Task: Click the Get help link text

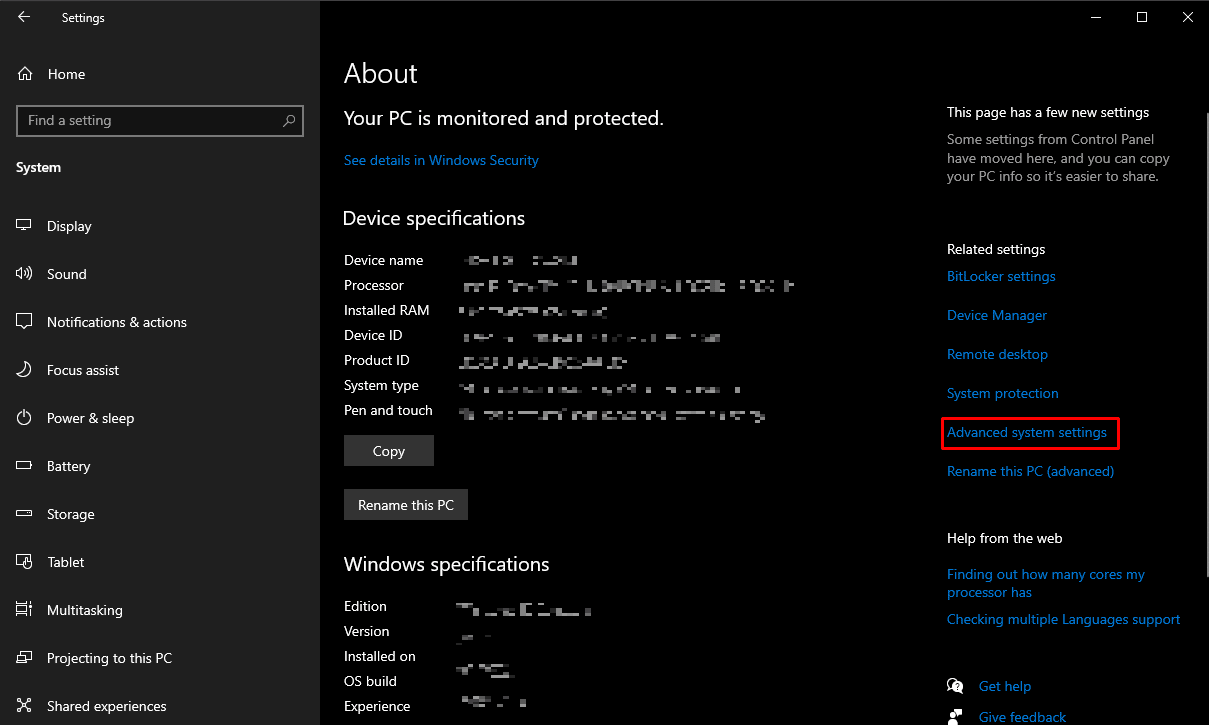Action: pos(1005,686)
